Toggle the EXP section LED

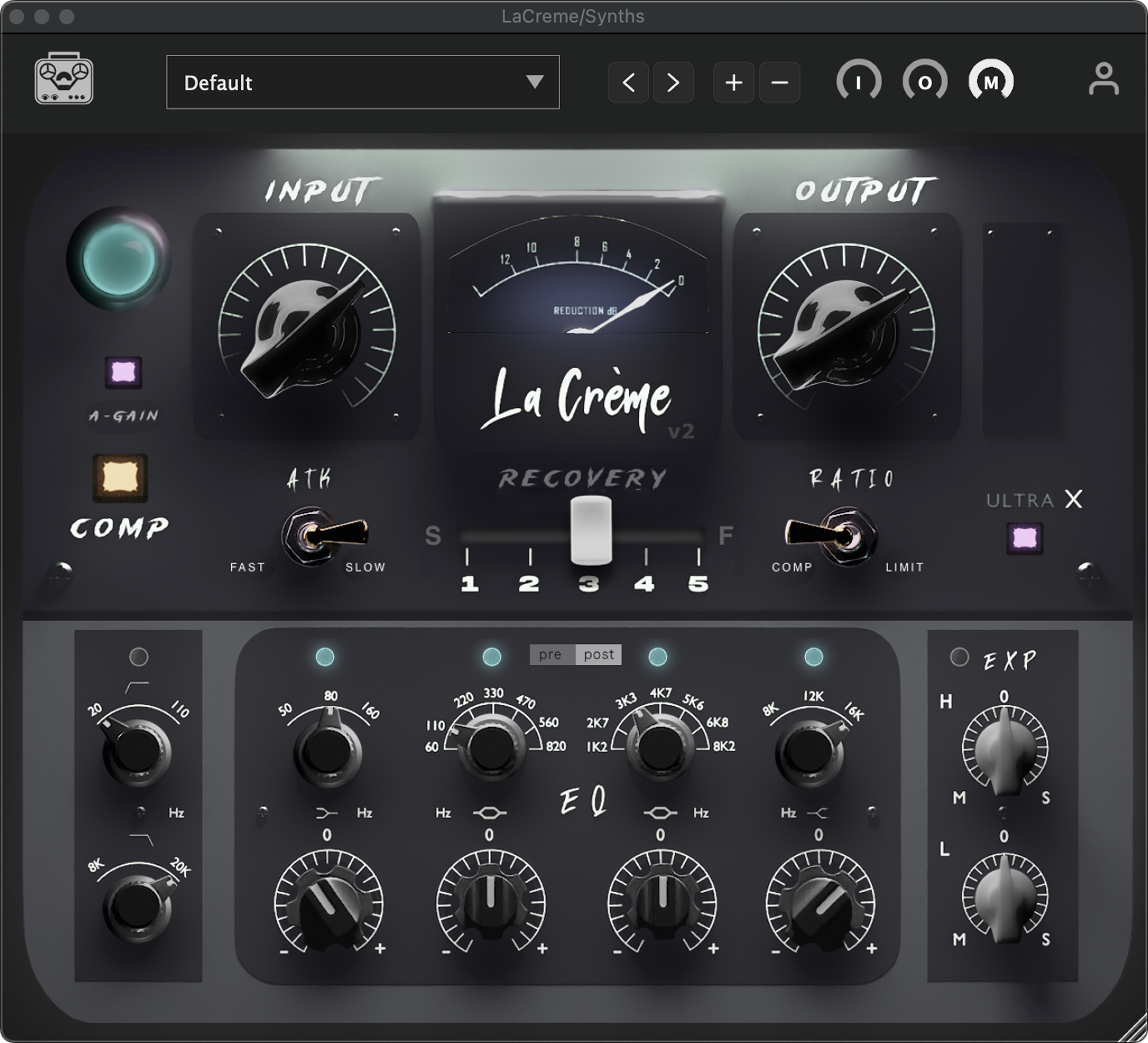tap(959, 656)
